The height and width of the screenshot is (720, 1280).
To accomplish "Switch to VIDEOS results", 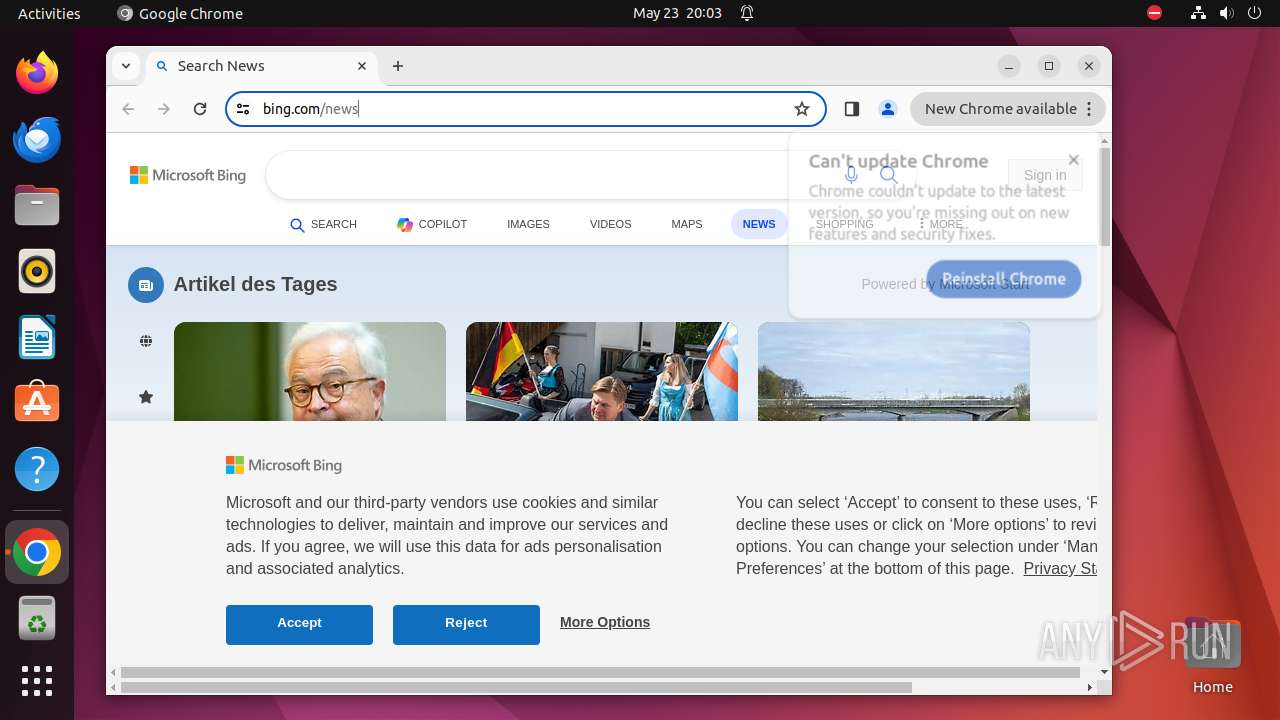I will point(610,224).
